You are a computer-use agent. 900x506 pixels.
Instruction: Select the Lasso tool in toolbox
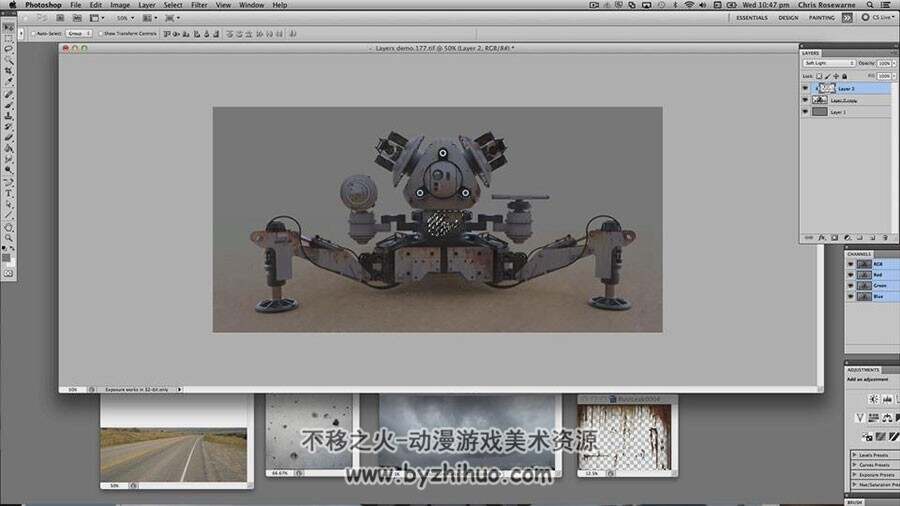click(9, 49)
